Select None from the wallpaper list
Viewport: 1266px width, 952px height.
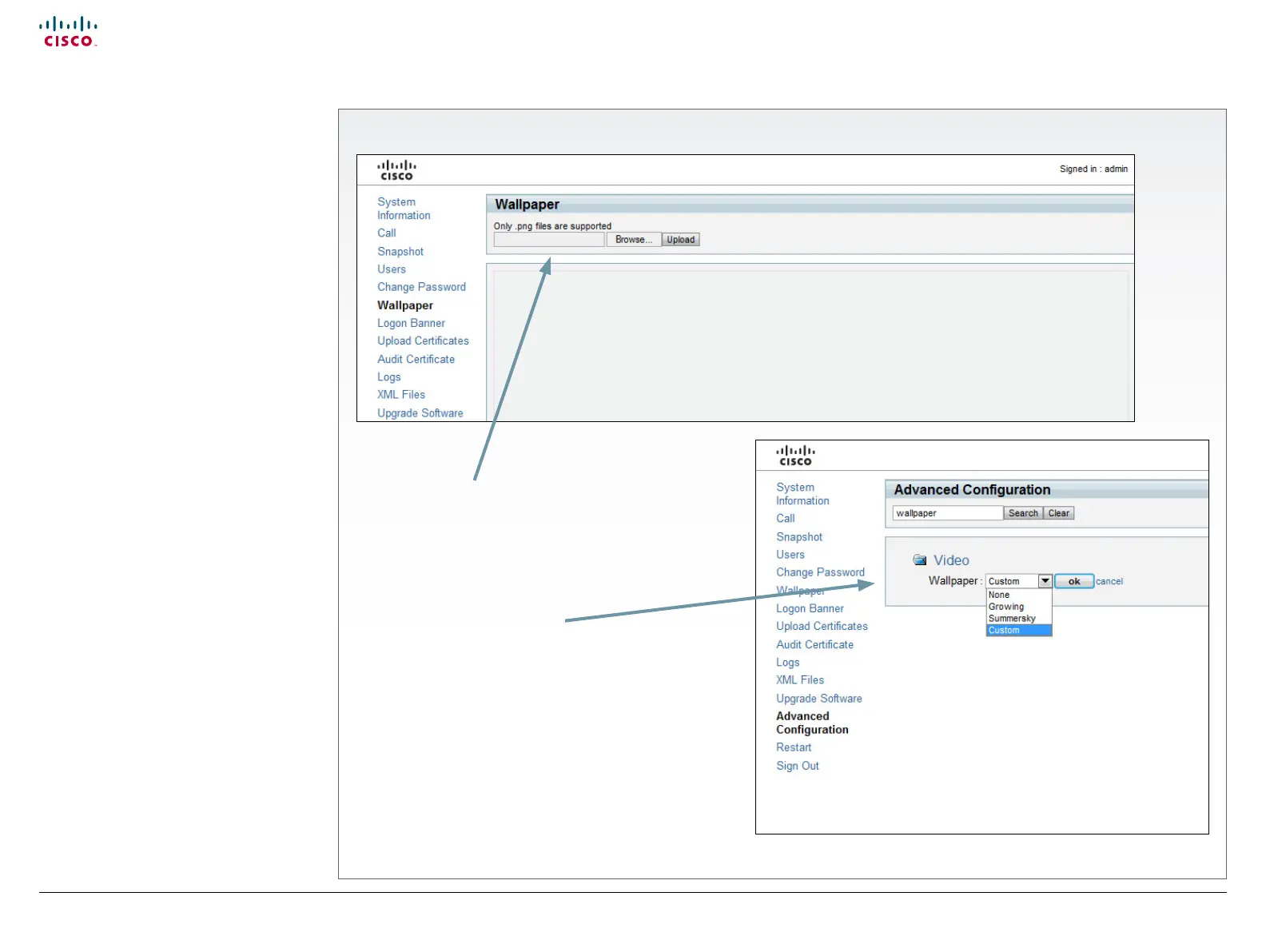[x=999, y=595]
